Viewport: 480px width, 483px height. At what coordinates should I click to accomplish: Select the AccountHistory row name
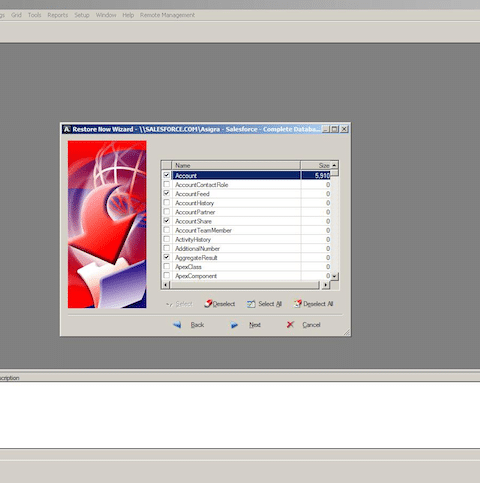coord(194,203)
